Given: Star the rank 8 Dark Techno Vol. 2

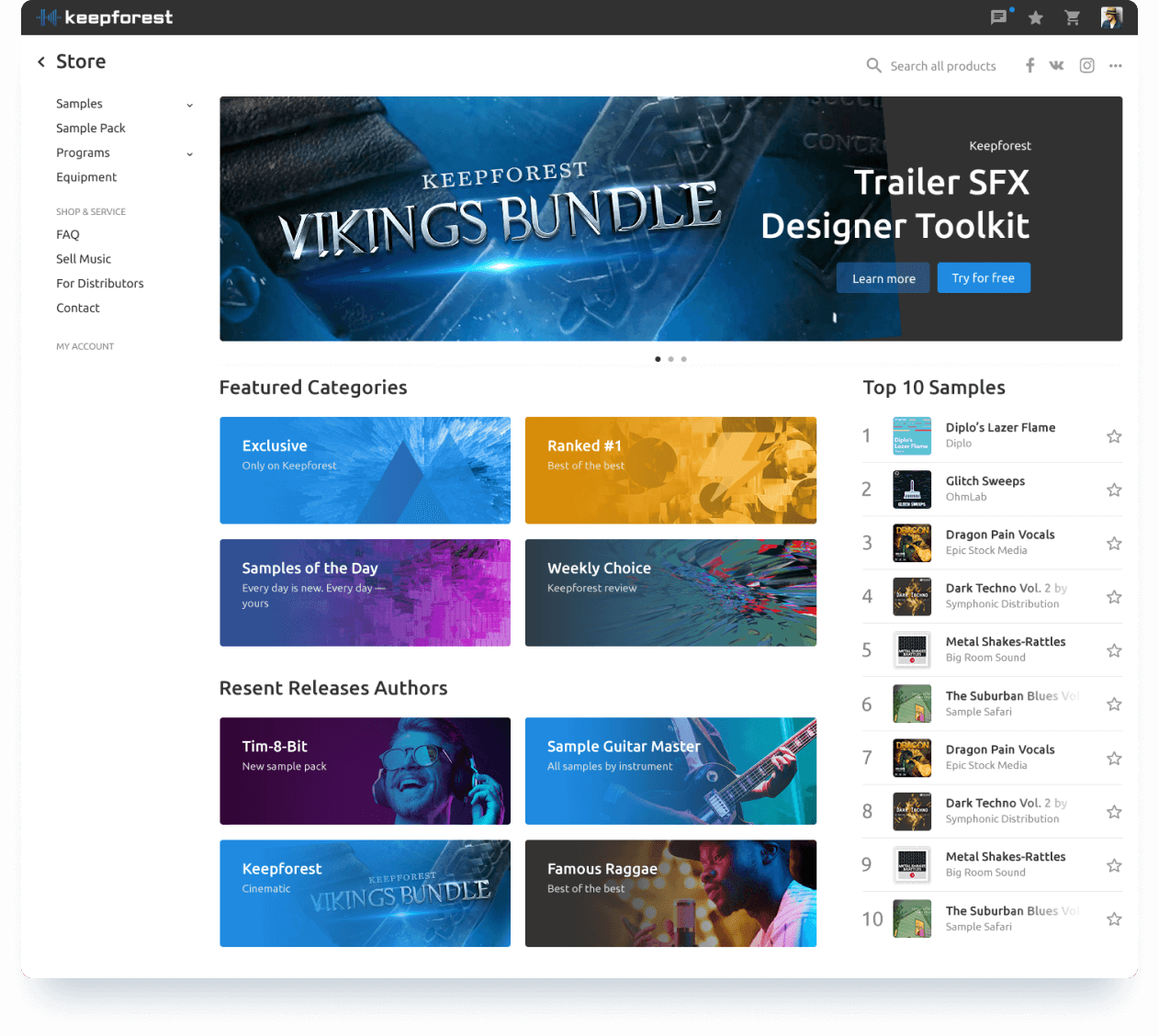Looking at the screenshot, I should [x=1114, y=812].
